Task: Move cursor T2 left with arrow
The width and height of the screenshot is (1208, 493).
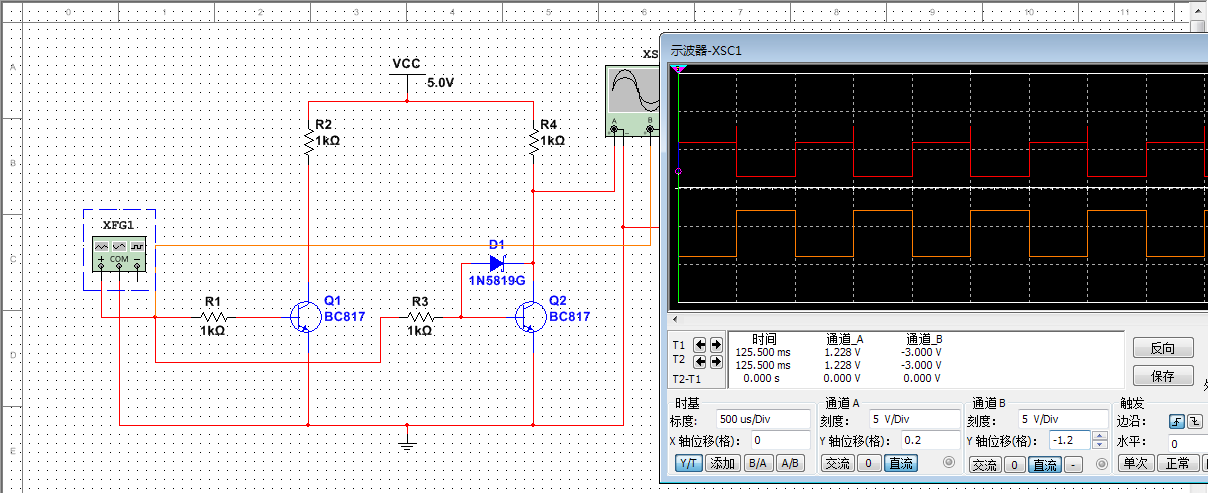Action: coord(700,361)
